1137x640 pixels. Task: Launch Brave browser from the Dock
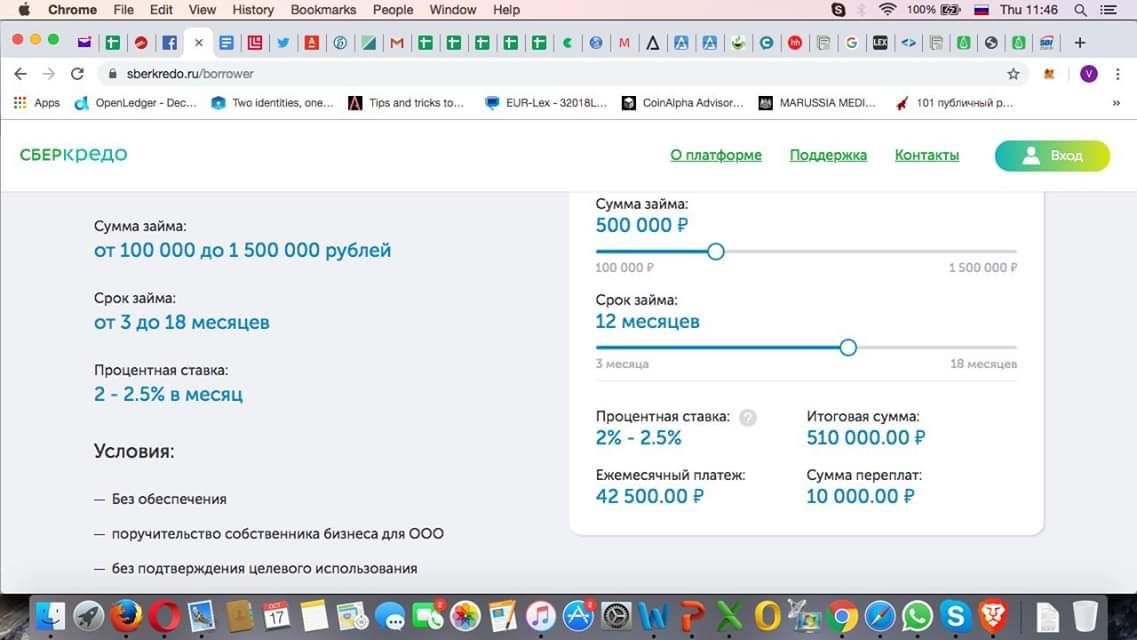993,617
